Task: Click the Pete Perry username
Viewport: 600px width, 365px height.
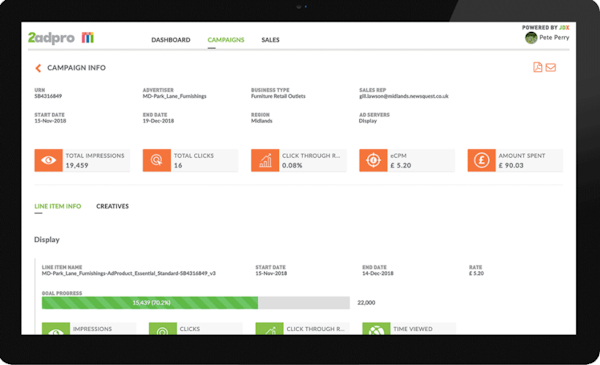Action: point(554,37)
